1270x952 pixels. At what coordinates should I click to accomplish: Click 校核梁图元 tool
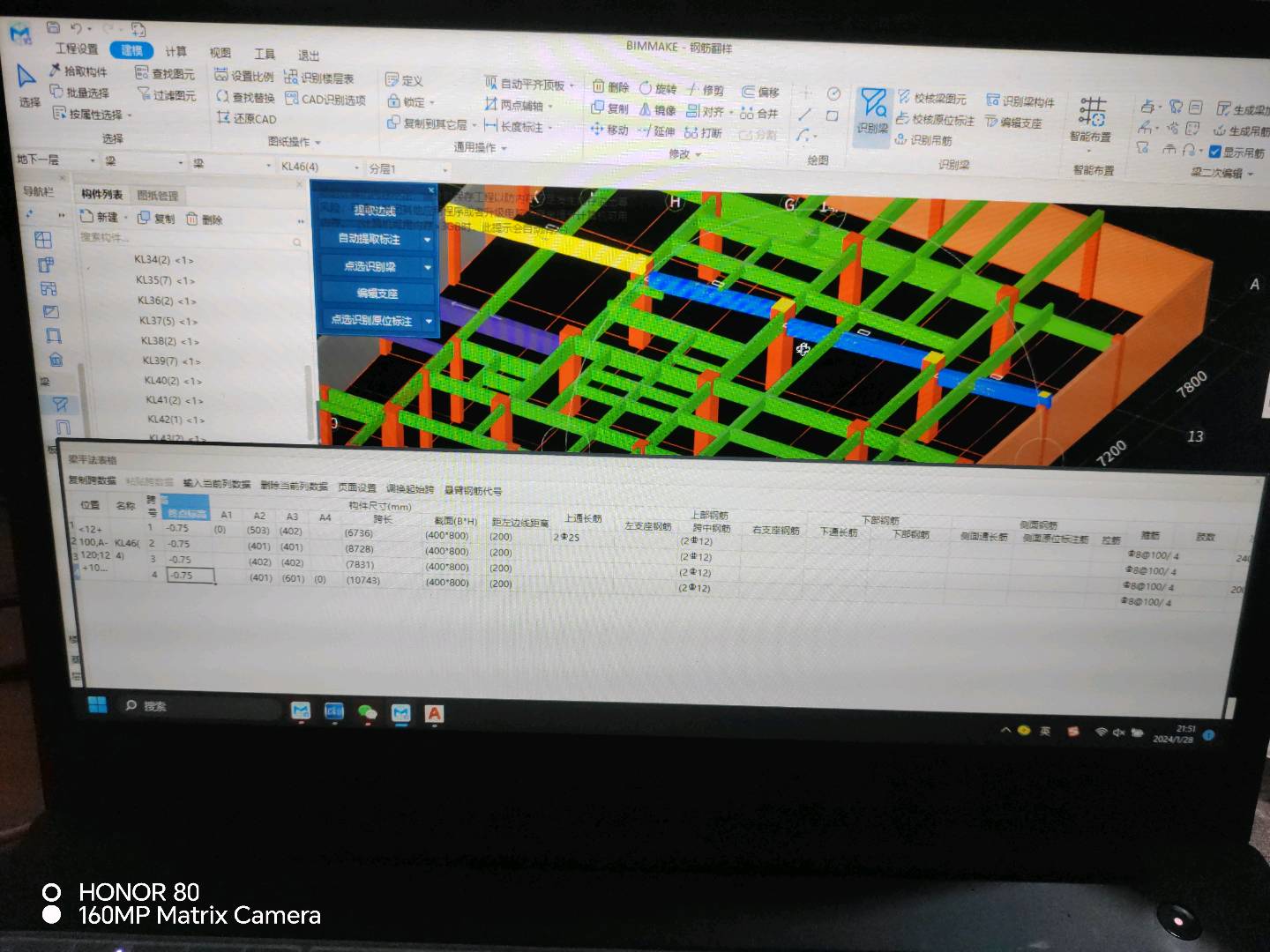point(932,98)
